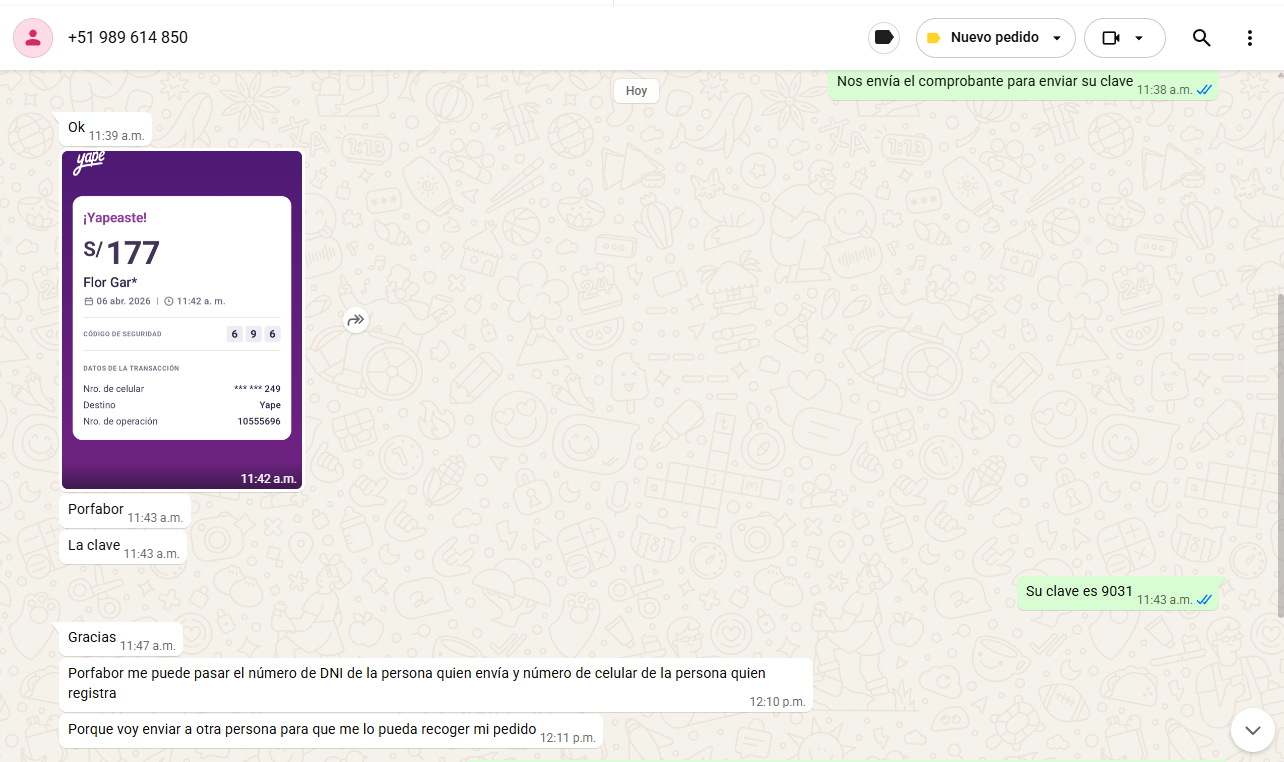Click the black label tag icon

(x=883, y=38)
